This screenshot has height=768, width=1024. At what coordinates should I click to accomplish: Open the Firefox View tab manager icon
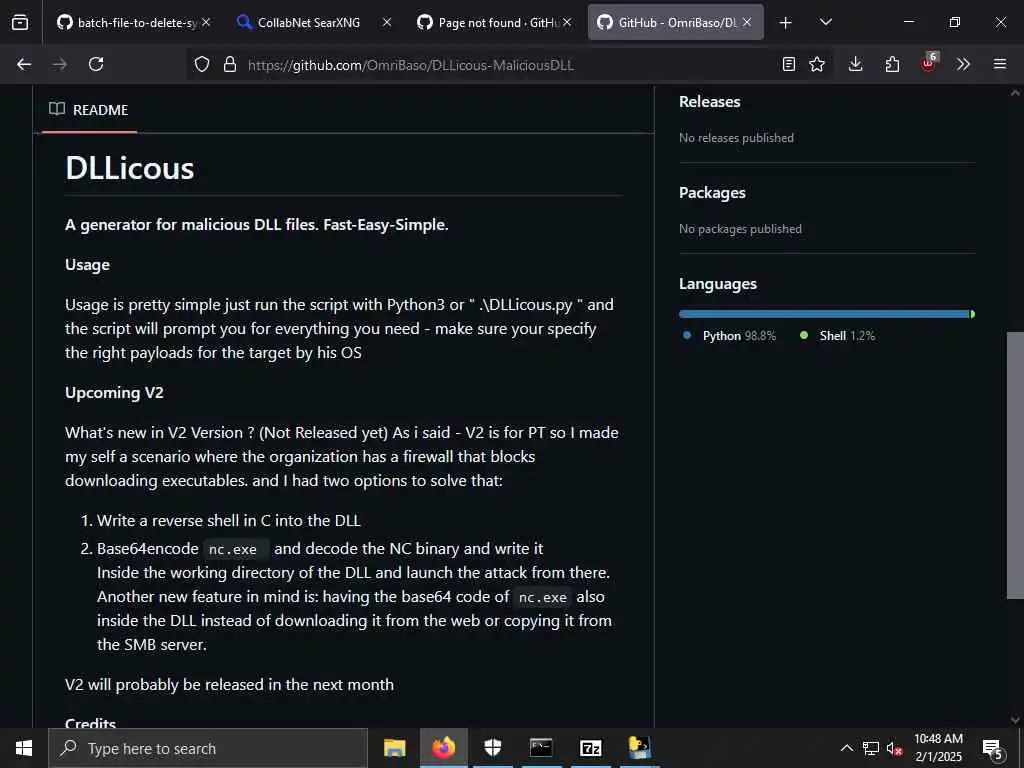pyautogui.click(x=20, y=22)
